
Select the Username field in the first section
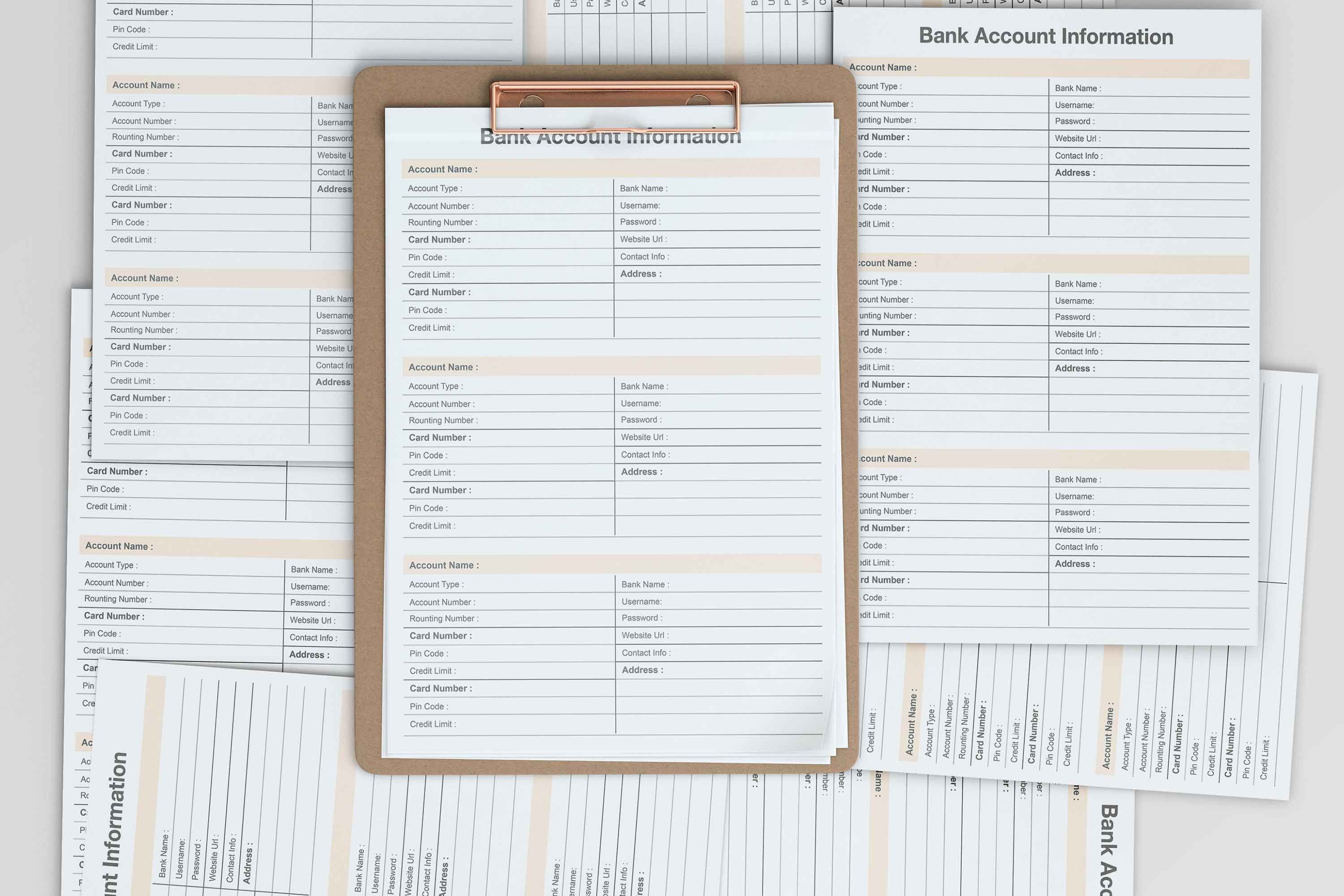pos(640,205)
